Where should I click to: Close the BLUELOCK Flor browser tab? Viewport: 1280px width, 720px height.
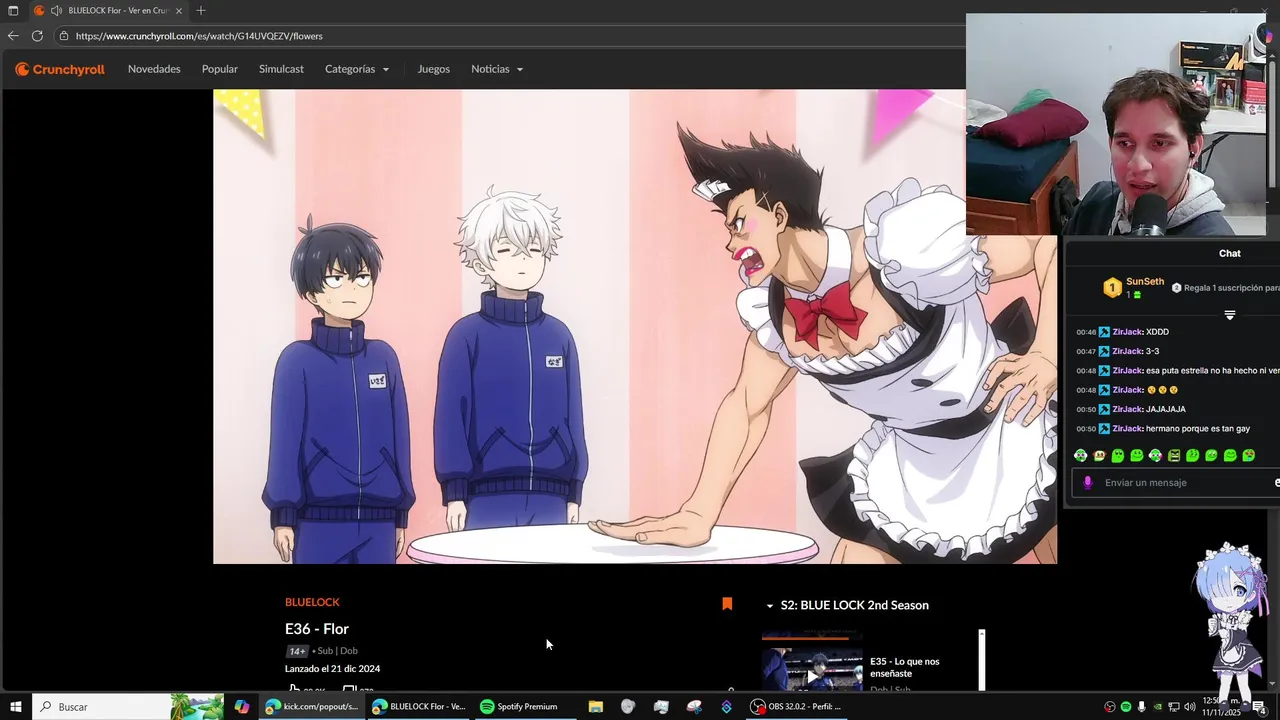(x=179, y=11)
